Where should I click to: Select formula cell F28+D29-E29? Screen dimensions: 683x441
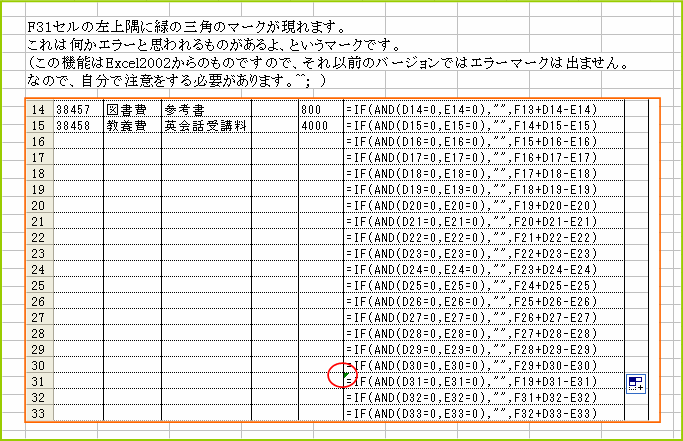tap(484, 349)
